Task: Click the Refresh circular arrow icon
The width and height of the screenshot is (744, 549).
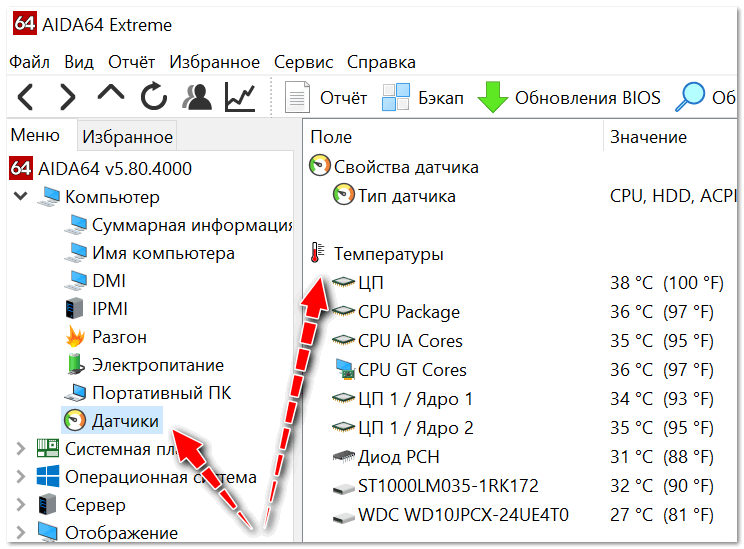Action: coord(154,96)
